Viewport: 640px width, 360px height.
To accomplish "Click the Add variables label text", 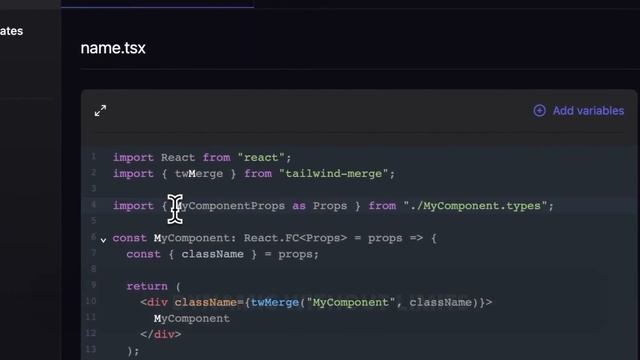I will [588, 111].
